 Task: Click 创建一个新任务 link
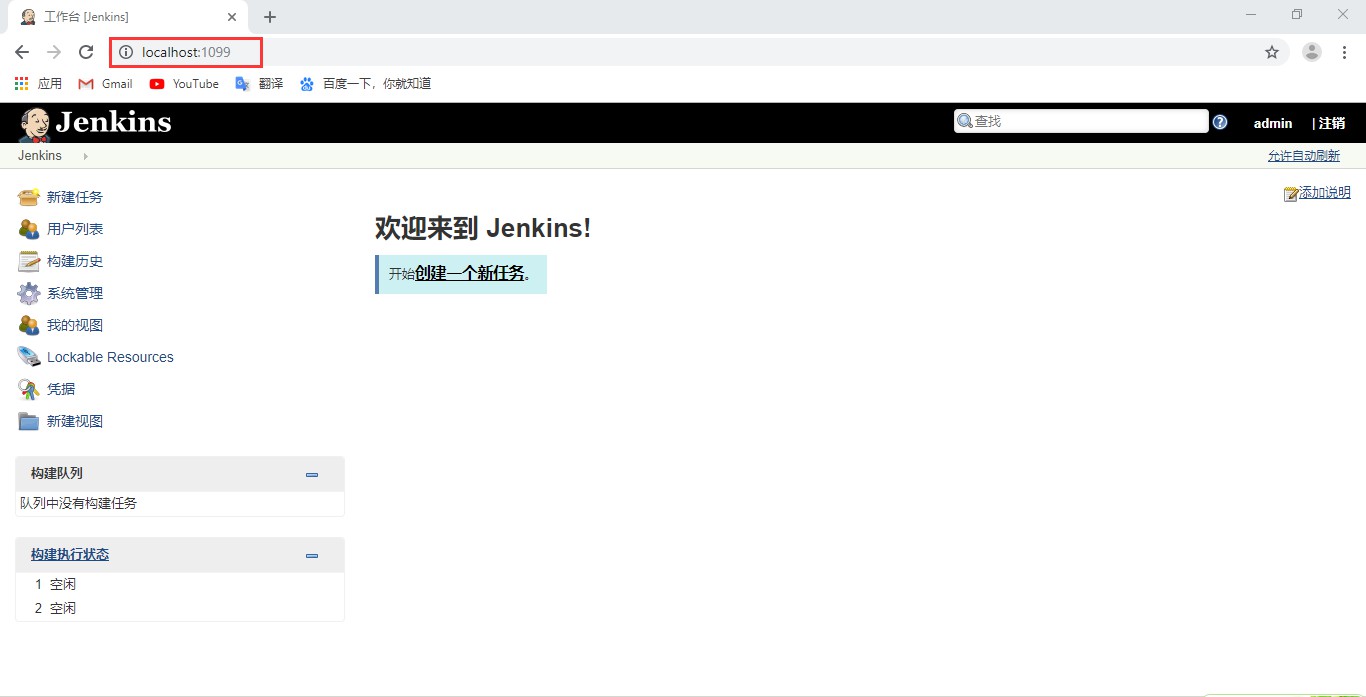pos(470,273)
